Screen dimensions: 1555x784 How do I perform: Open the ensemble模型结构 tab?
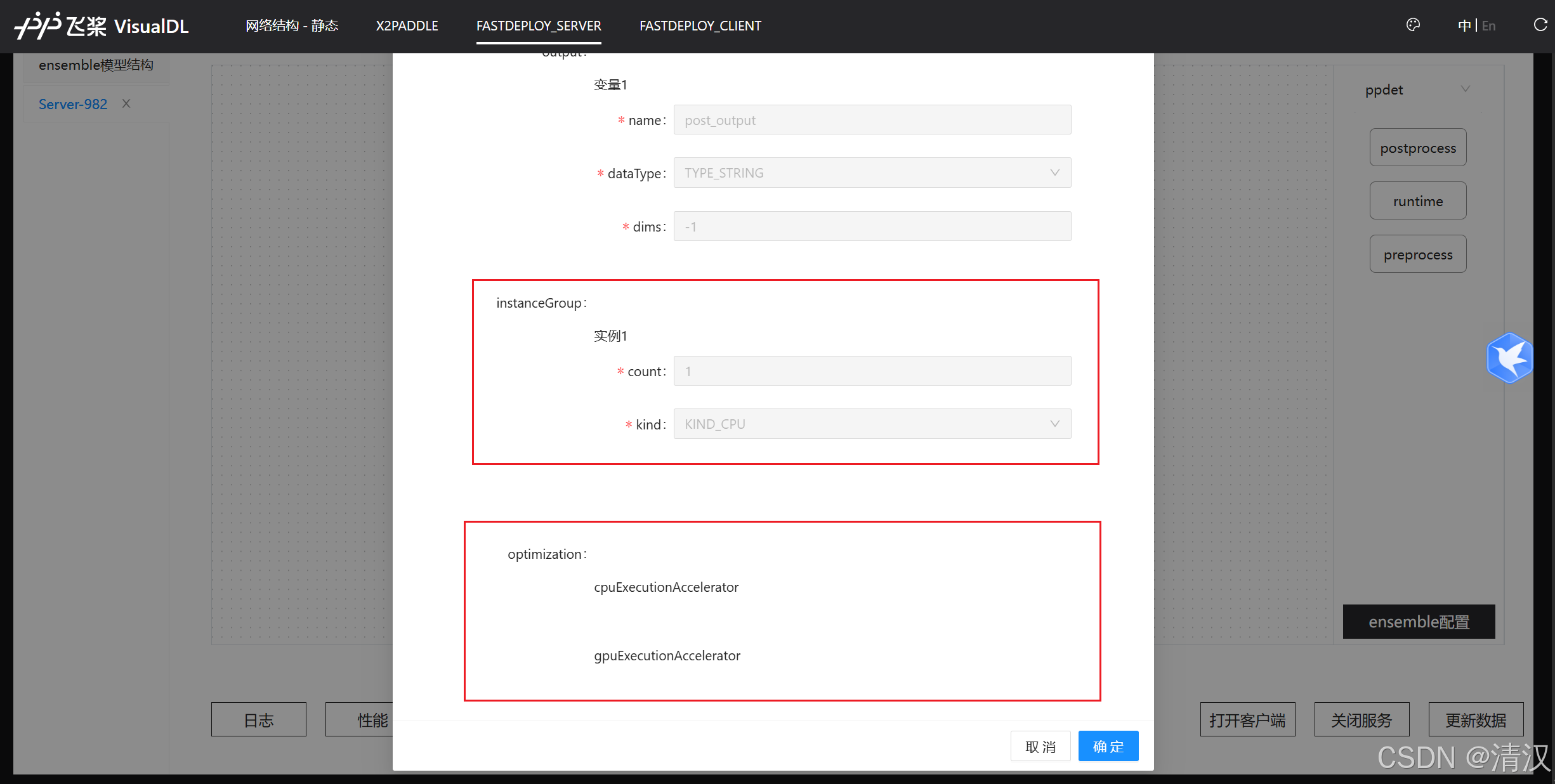[96, 65]
